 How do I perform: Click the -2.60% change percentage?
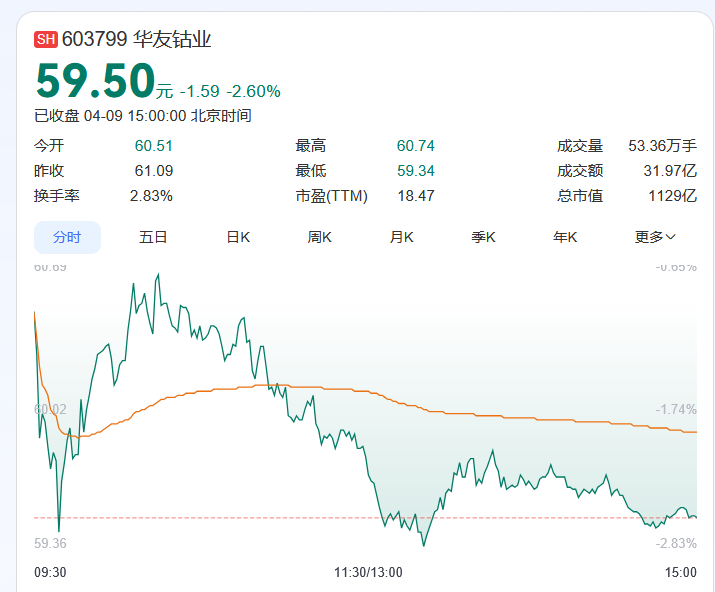pos(253,91)
